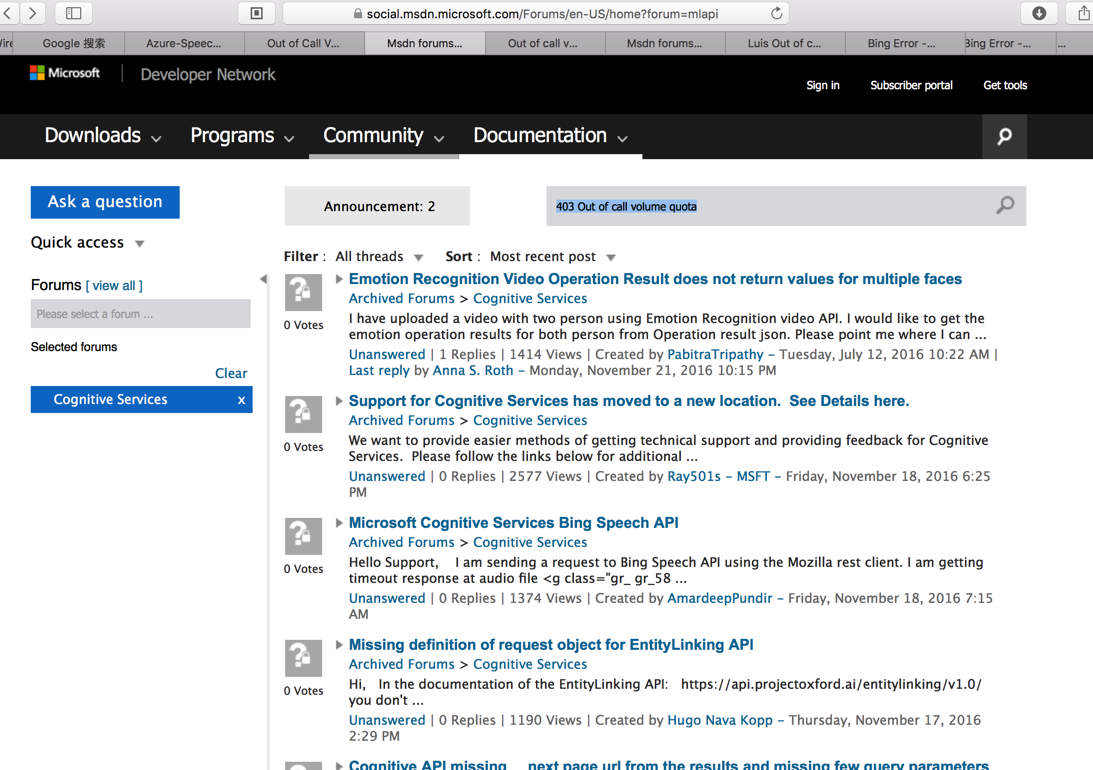Image resolution: width=1093 pixels, height=770 pixels.
Task: Open AmardeepPundir's profile link
Action: tap(719, 598)
